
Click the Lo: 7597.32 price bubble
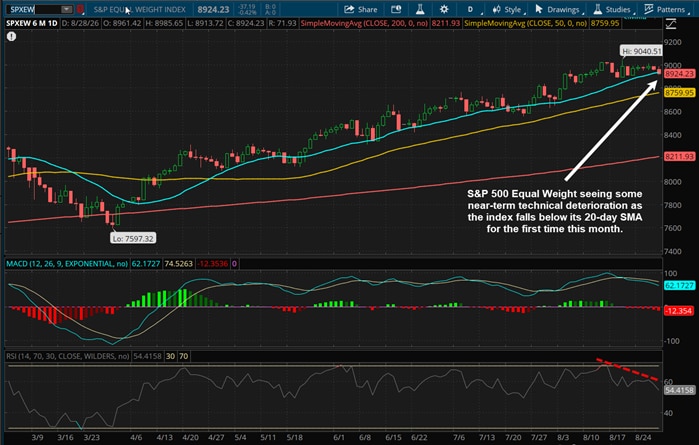[x=133, y=239]
